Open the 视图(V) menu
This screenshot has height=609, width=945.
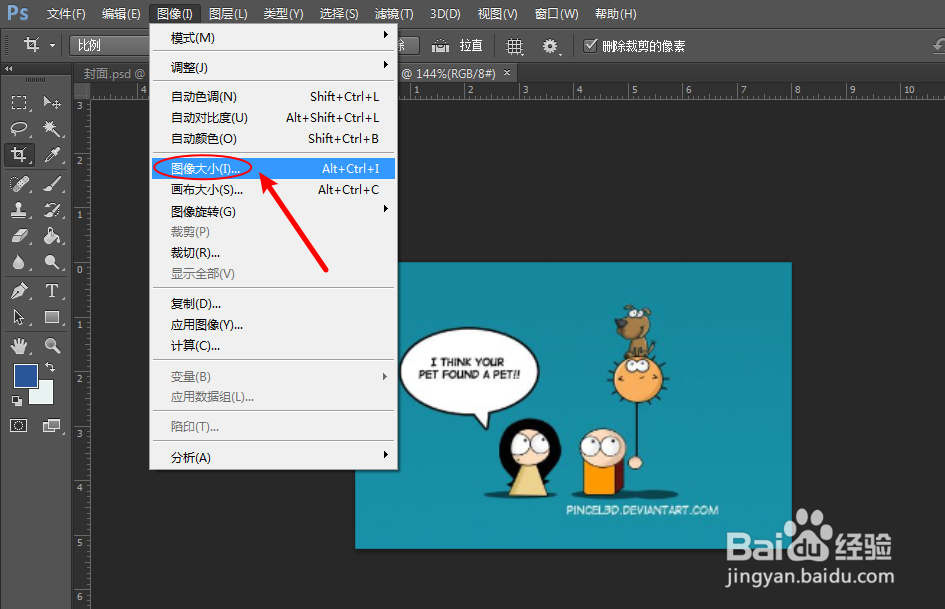click(x=497, y=13)
